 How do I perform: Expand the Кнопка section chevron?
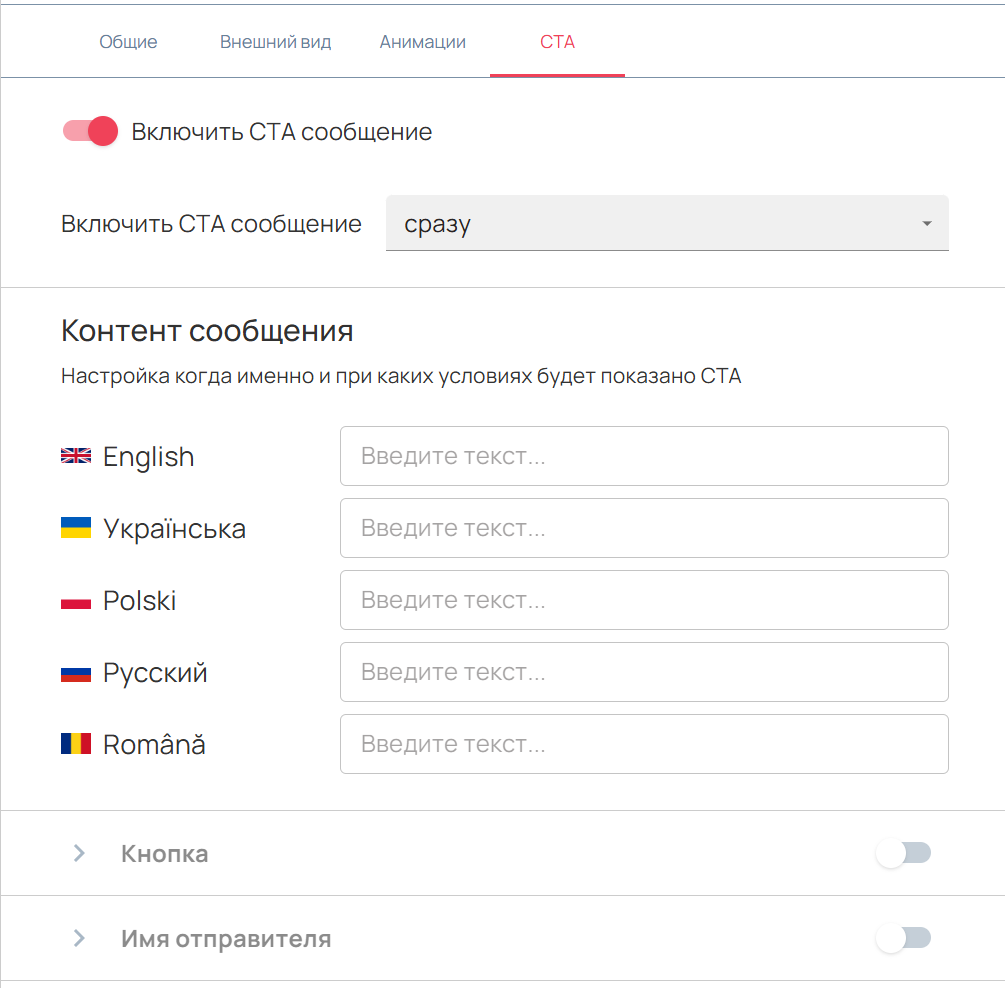pos(80,854)
